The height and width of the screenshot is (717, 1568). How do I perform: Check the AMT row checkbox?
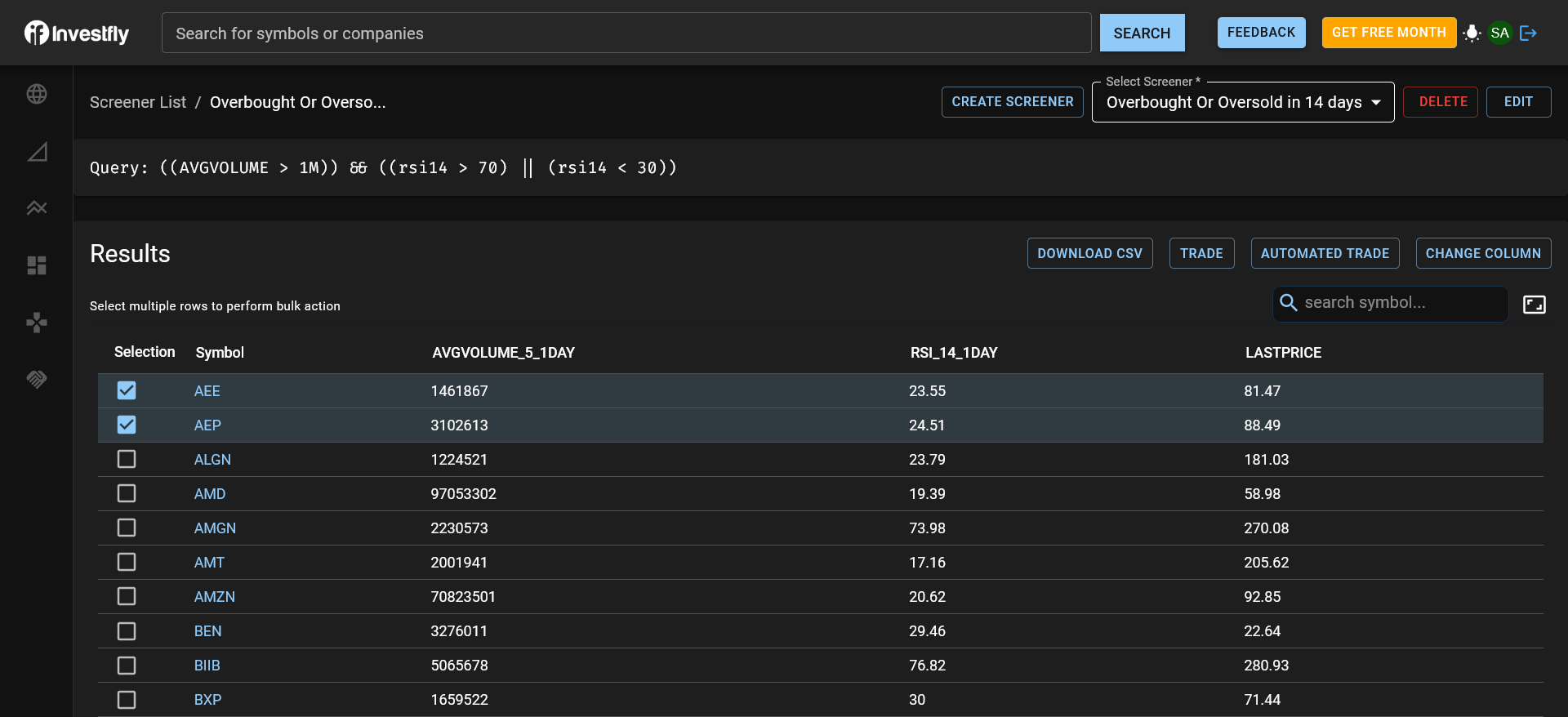click(x=127, y=562)
